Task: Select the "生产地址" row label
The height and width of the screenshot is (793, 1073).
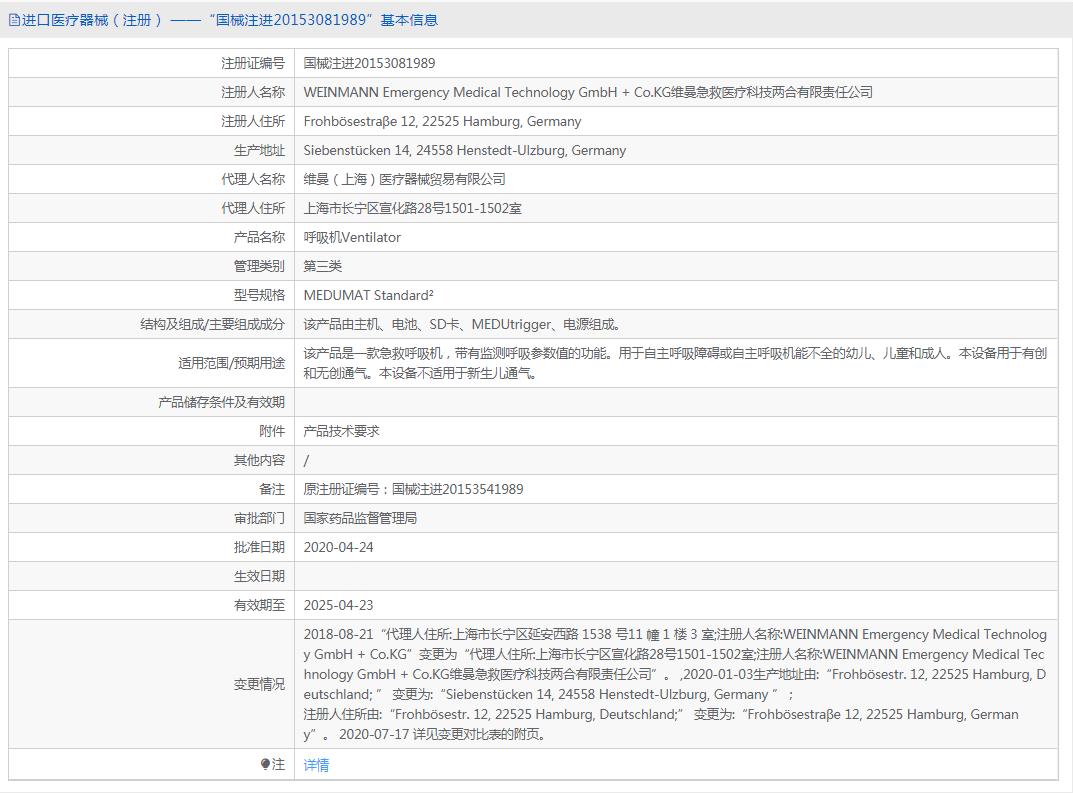Action: [259, 151]
